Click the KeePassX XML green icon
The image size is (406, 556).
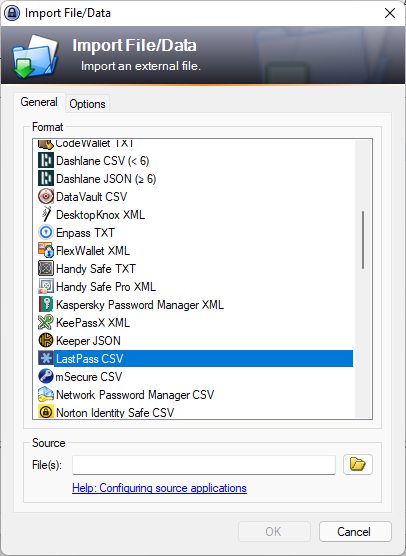click(x=46, y=323)
